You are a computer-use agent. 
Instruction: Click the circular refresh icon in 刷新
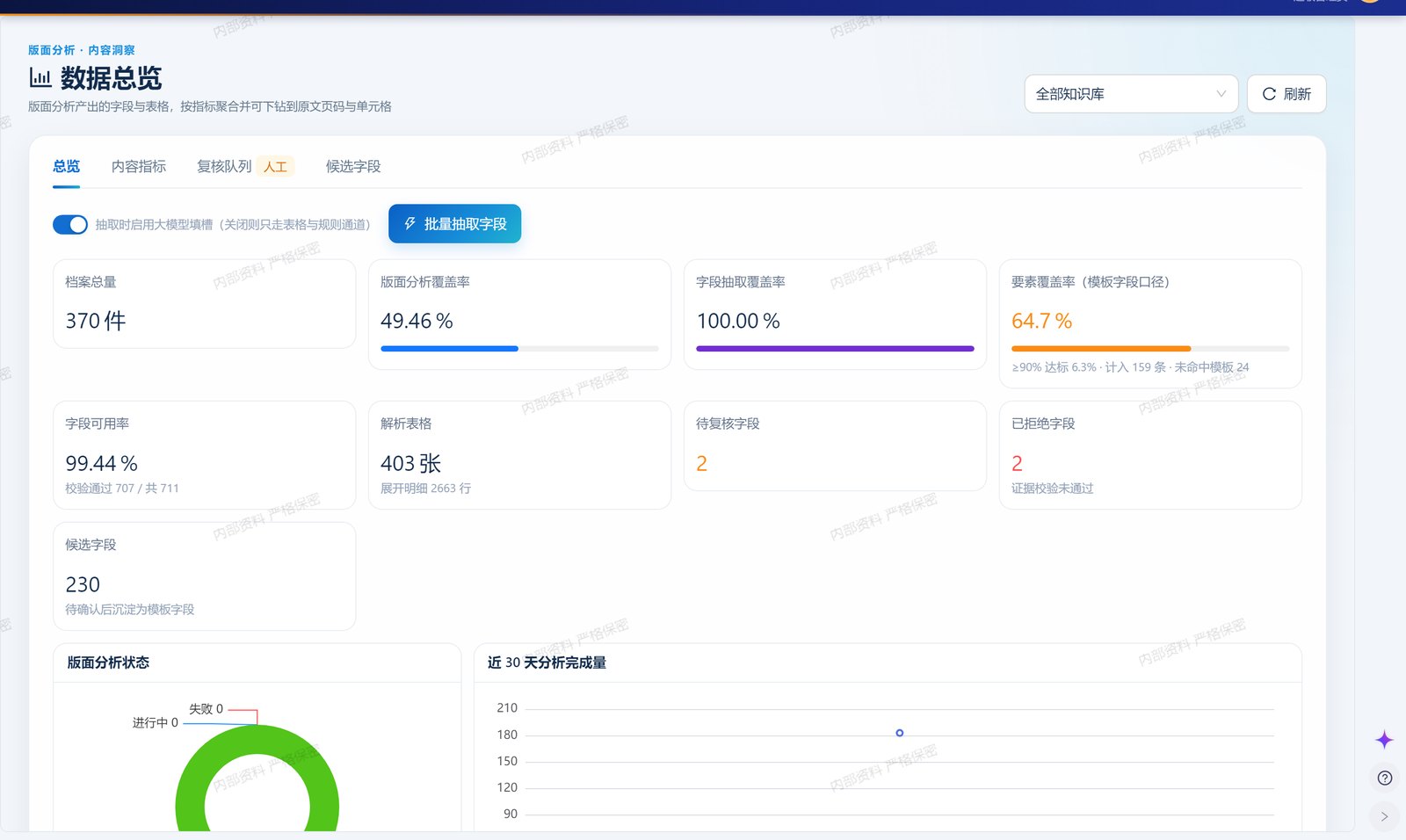pyautogui.click(x=1269, y=94)
